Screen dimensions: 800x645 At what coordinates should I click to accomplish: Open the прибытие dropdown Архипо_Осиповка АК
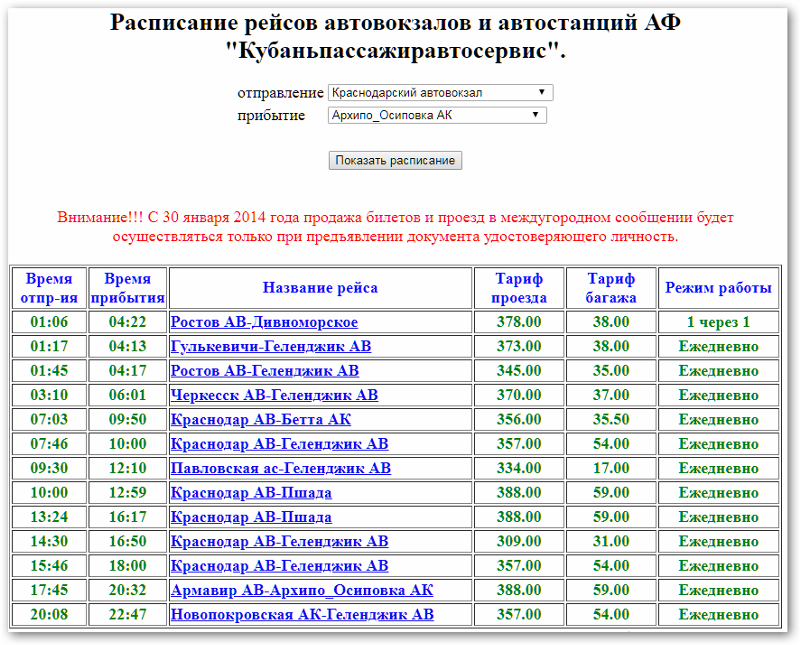[437, 115]
